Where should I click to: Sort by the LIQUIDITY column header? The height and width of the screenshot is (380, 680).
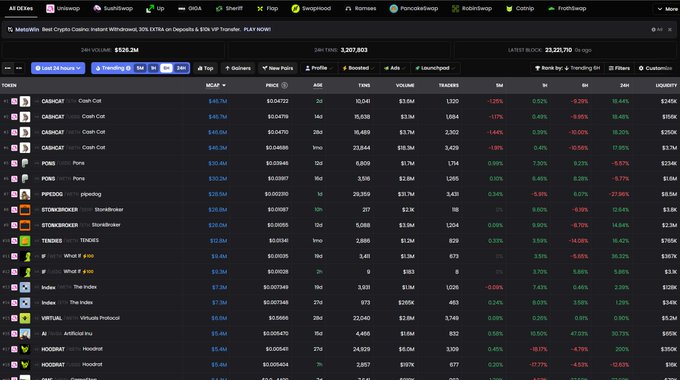[666, 85]
